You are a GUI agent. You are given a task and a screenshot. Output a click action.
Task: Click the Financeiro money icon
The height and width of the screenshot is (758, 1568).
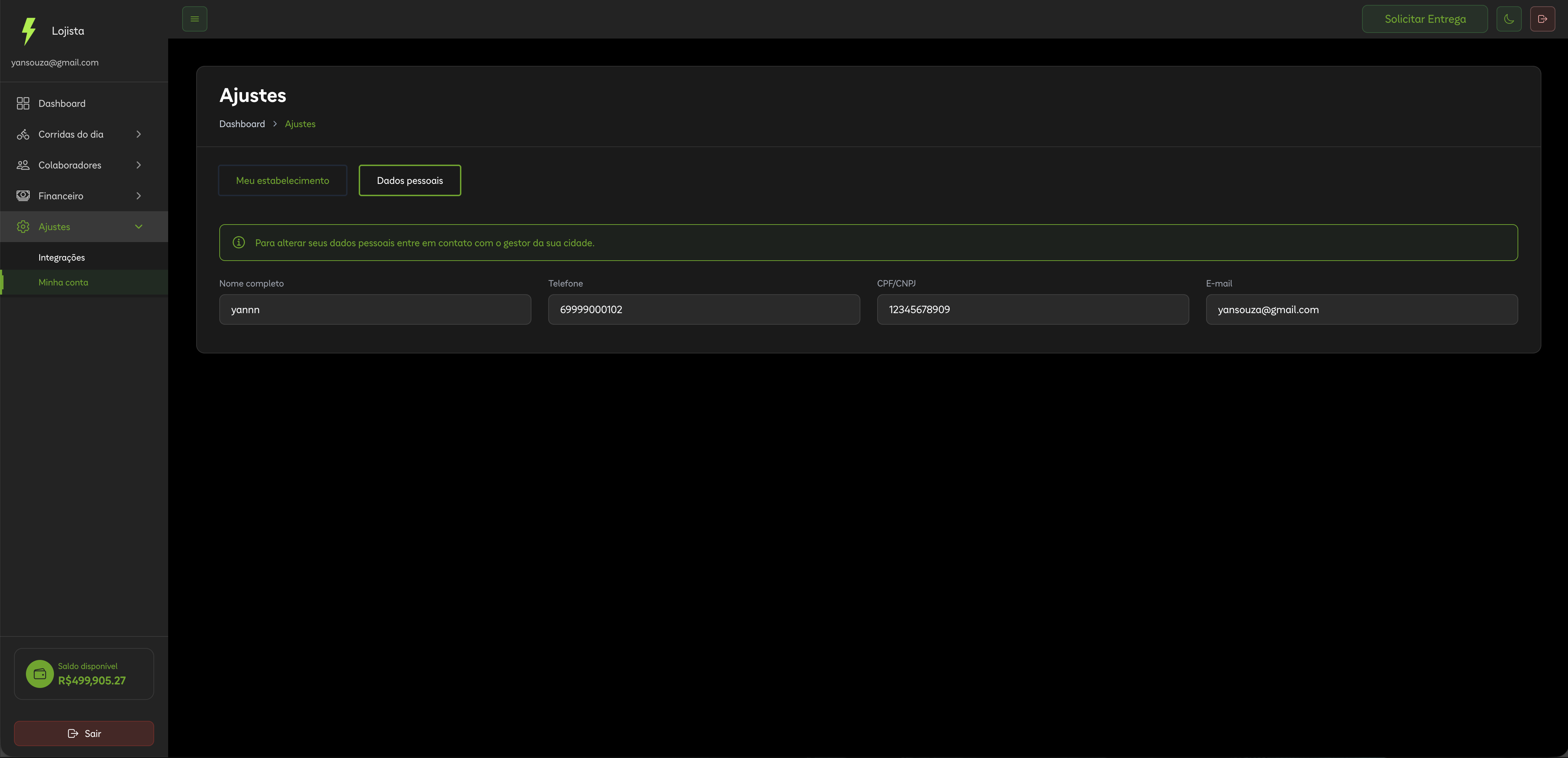click(x=23, y=196)
